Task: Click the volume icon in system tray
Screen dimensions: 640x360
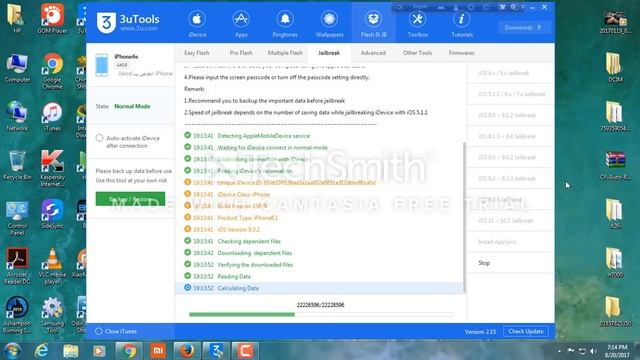Action: point(593,351)
